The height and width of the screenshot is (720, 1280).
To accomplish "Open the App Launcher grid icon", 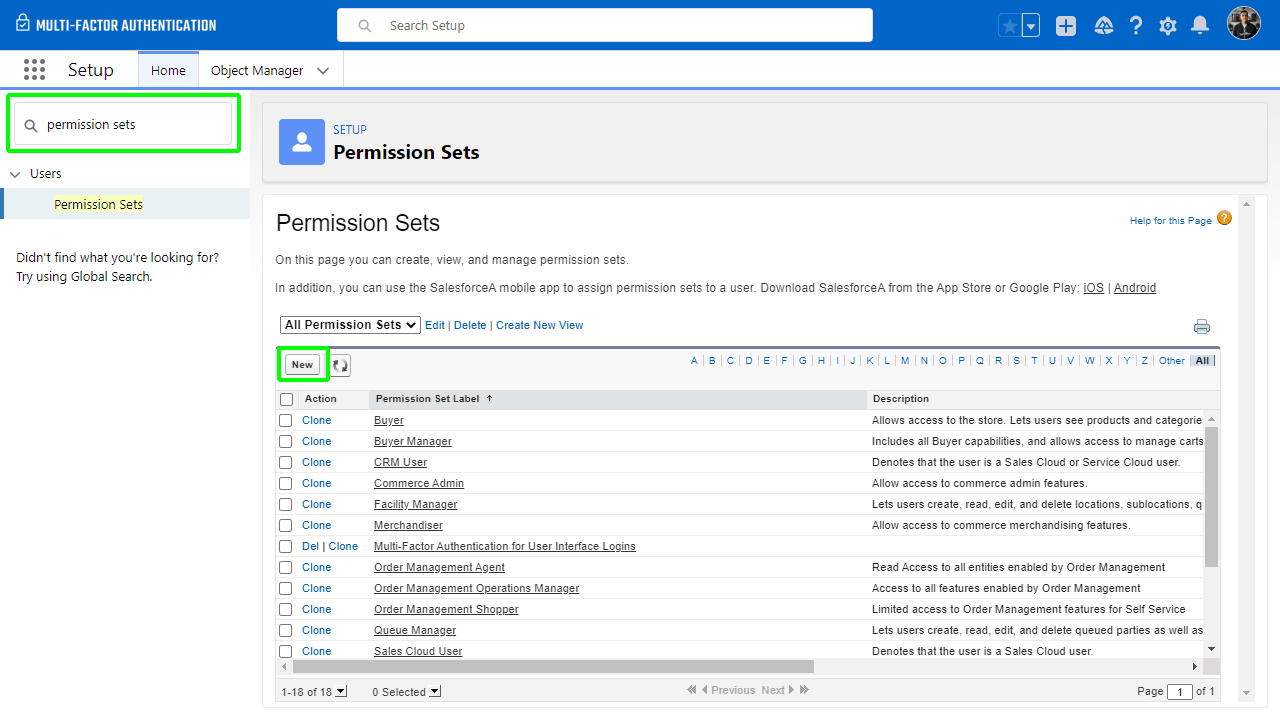I will coord(34,70).
